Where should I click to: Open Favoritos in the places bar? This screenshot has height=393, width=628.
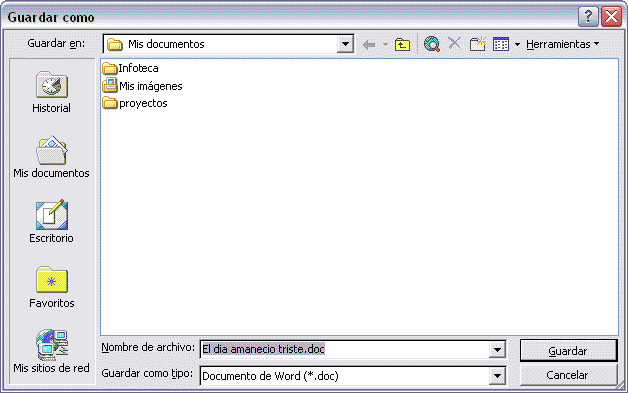[x=51, y=287]
